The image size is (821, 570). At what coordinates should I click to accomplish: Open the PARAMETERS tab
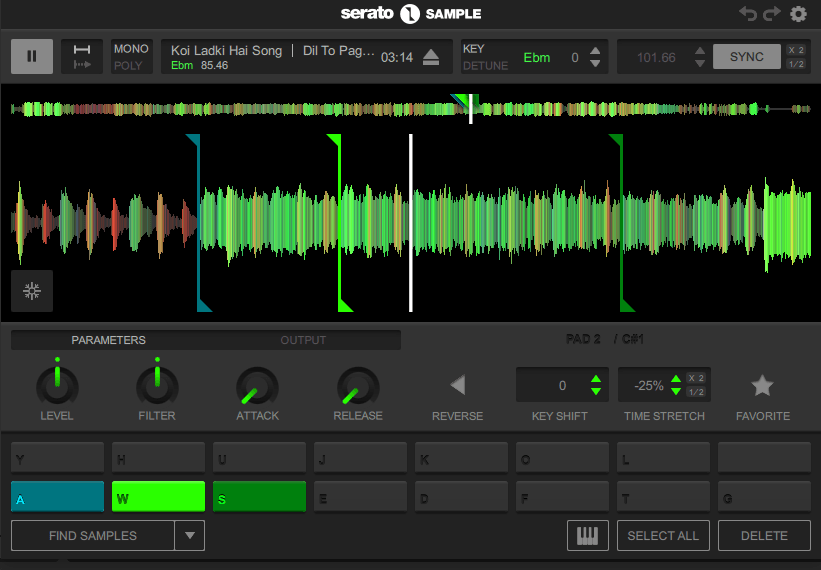tap(108, 340)
